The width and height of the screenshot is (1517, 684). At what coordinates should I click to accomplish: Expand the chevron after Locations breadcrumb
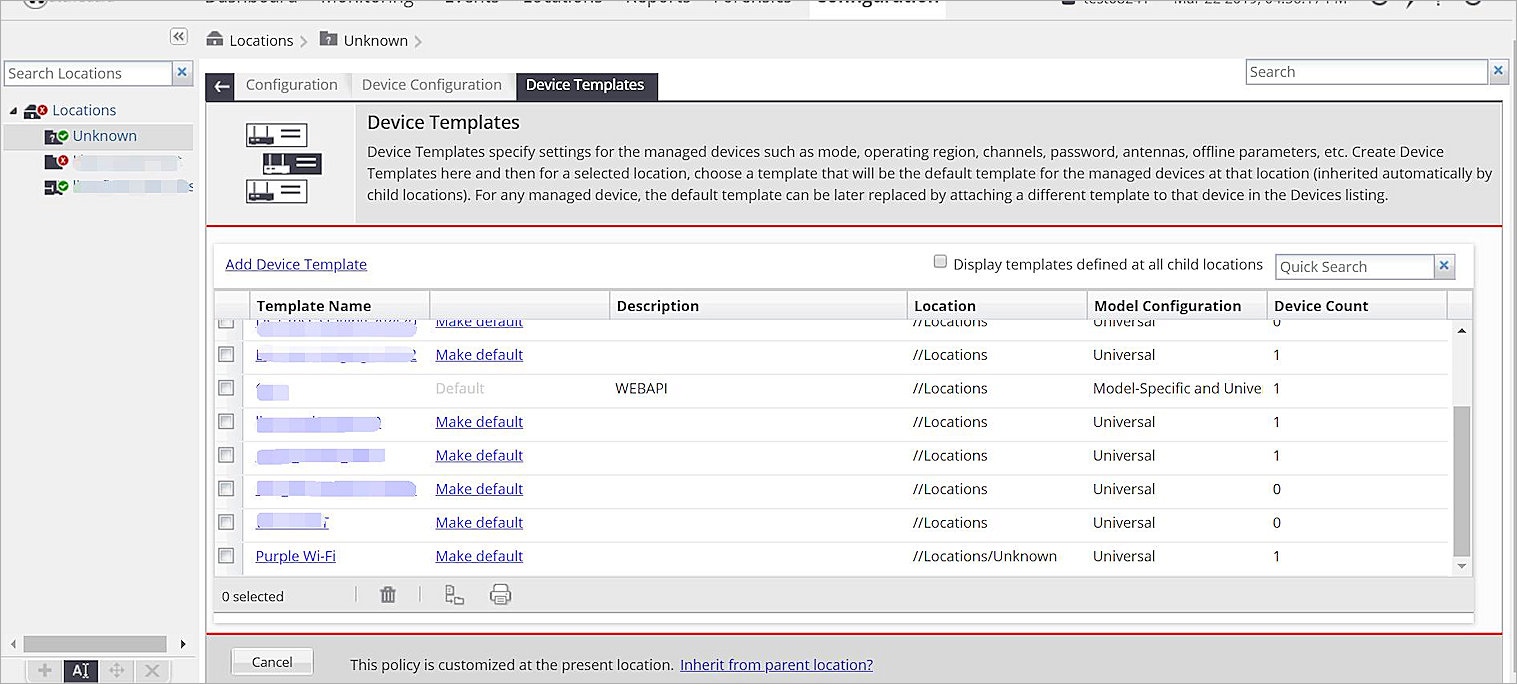click(x=303, y=41)
